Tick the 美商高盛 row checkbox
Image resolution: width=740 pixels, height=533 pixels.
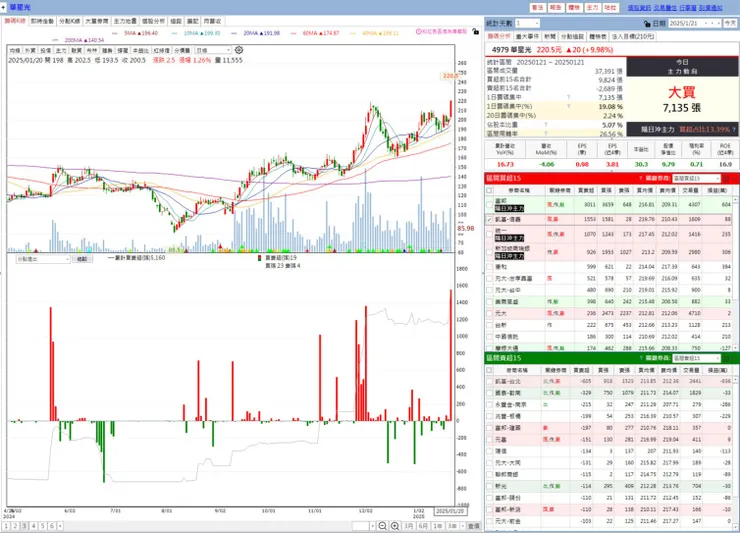tap(489, 302)
